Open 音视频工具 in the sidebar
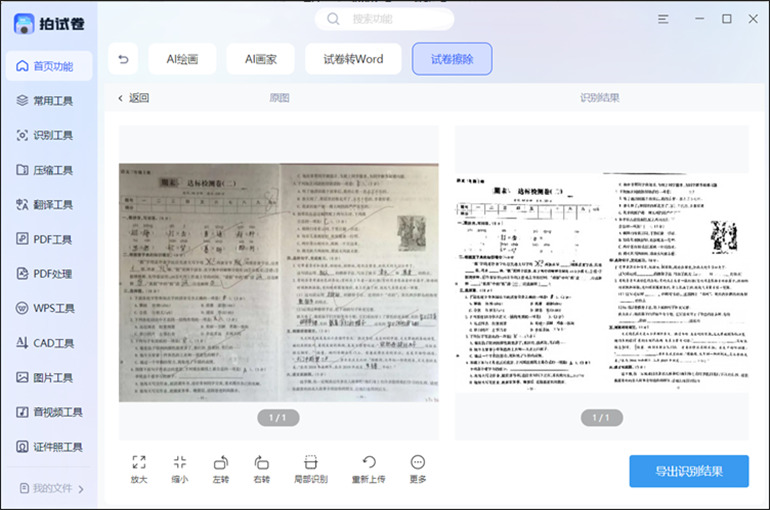The height and width of the screenshot is (510, 770). click(49, 412)
